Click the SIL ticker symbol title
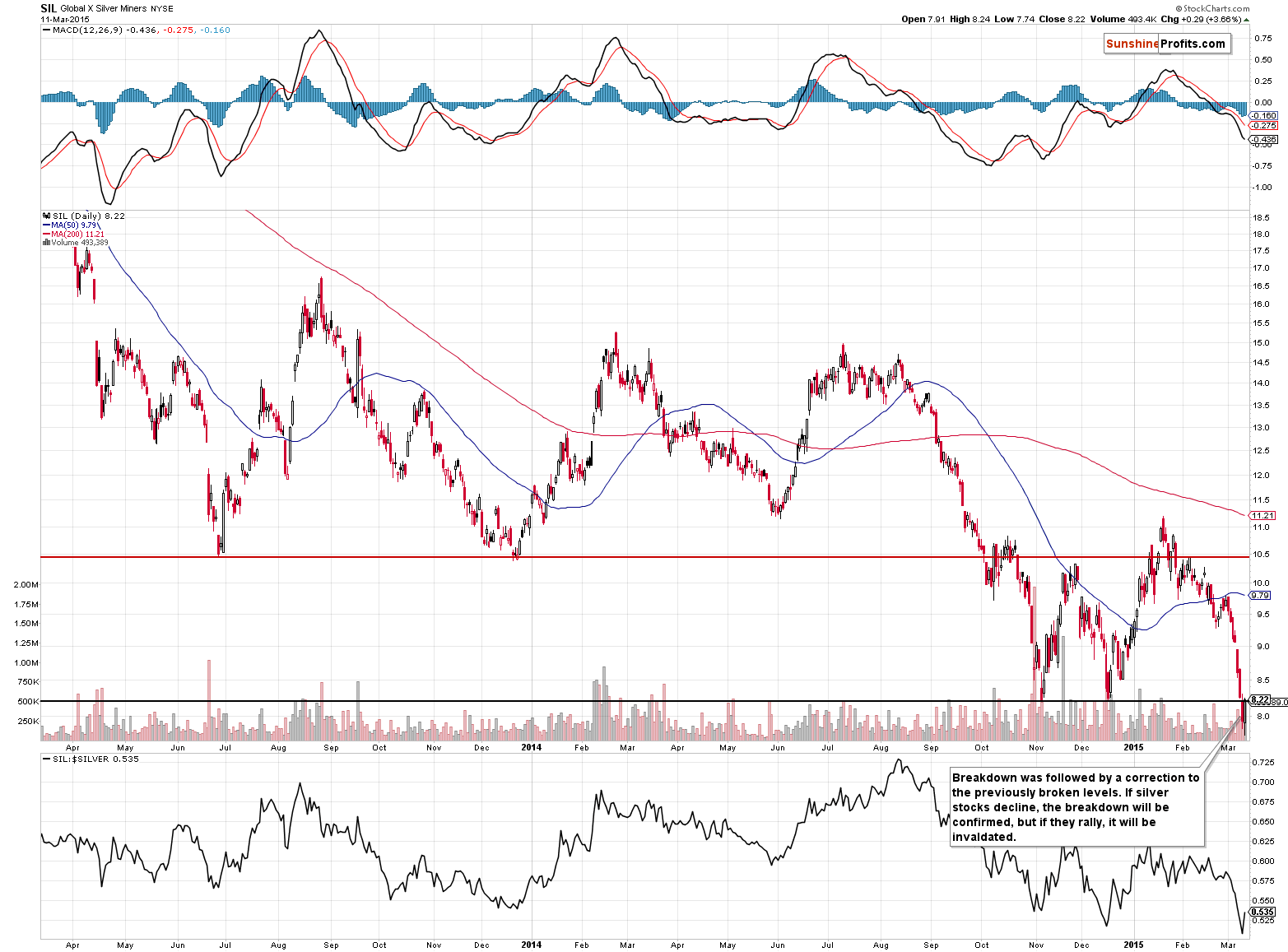 pyautogui.click(x=48, y=8)
